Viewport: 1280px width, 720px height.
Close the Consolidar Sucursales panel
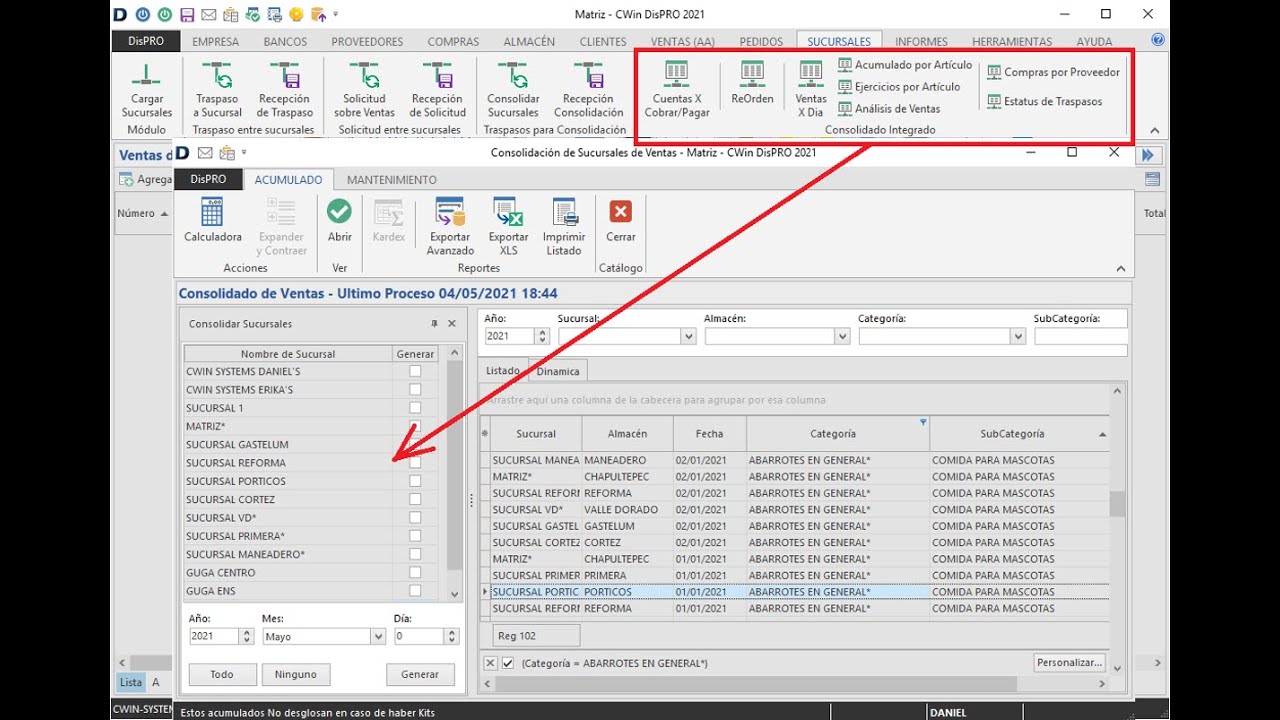tap(452, 324)
